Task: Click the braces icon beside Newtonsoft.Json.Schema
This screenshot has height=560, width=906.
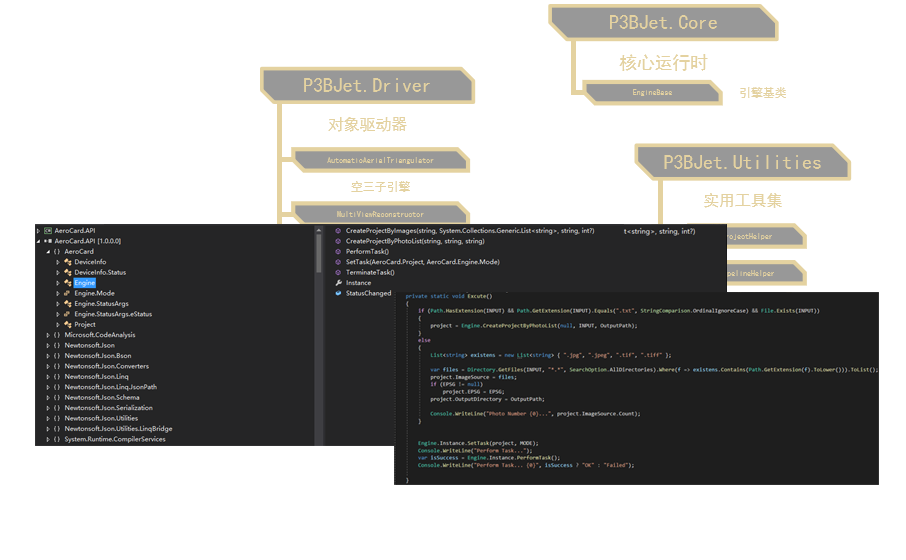Action: [x=57, y=397]
